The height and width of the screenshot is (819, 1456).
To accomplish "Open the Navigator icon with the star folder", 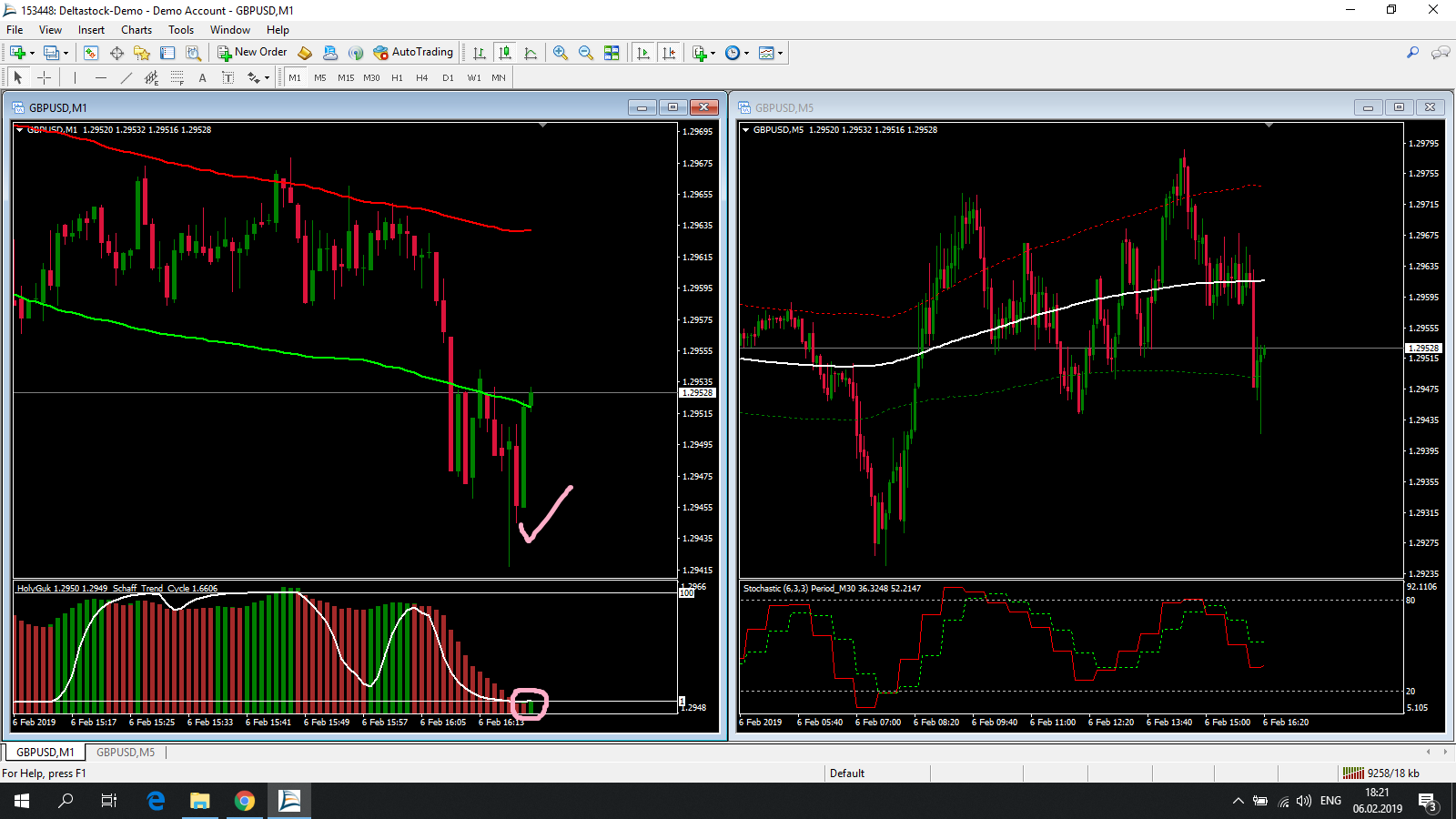I will (142, 53).
